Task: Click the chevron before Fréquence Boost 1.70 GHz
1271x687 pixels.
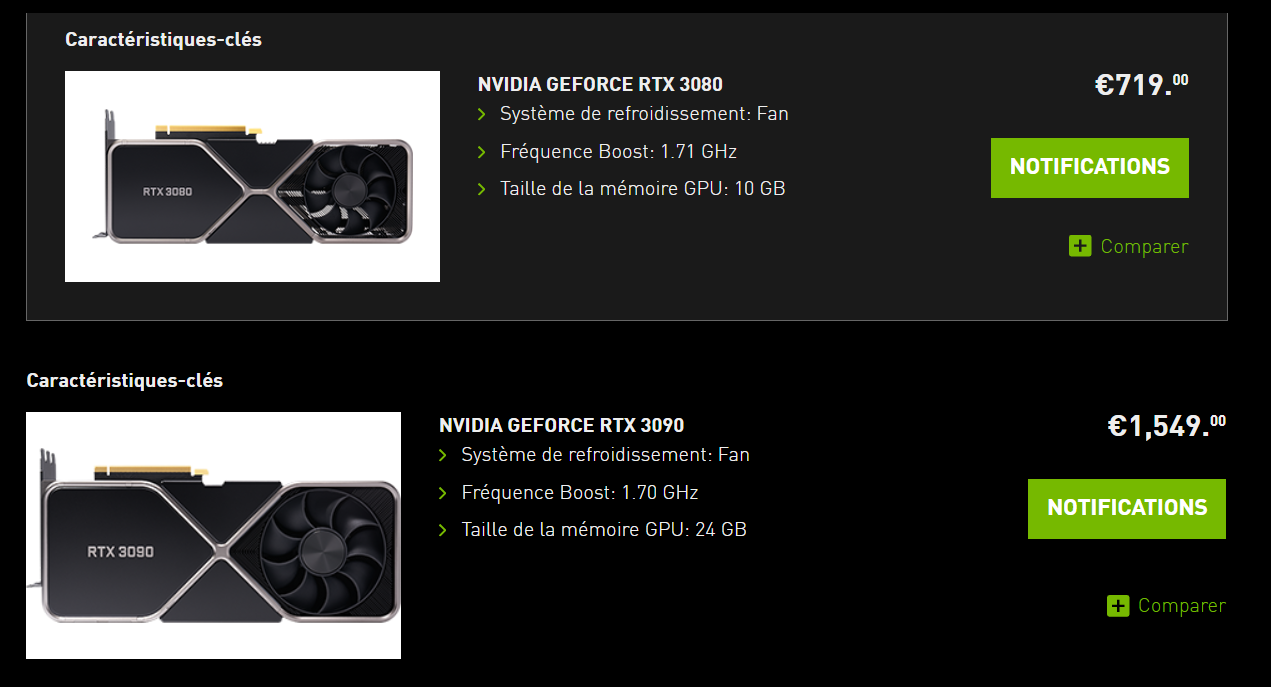Action: point(443,493)
